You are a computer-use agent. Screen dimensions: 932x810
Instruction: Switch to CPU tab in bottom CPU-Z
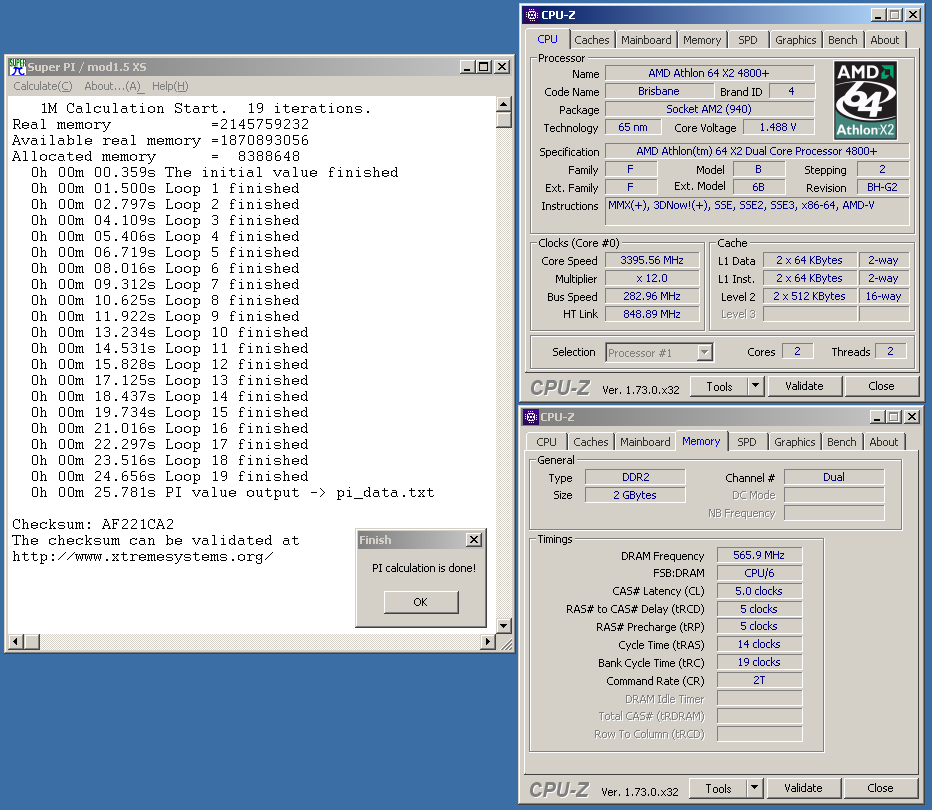(546, 442)
